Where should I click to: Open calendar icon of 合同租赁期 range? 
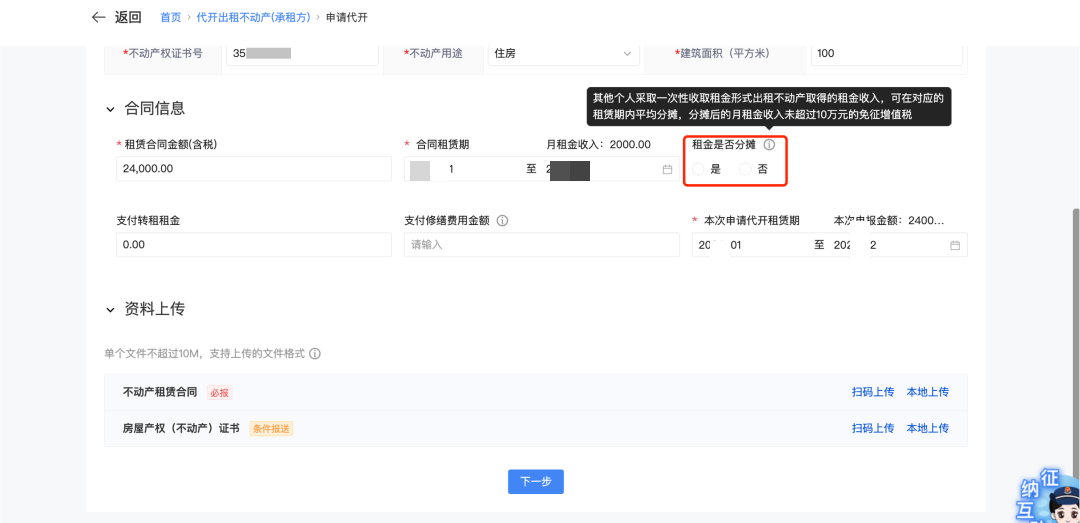point(667,170)
